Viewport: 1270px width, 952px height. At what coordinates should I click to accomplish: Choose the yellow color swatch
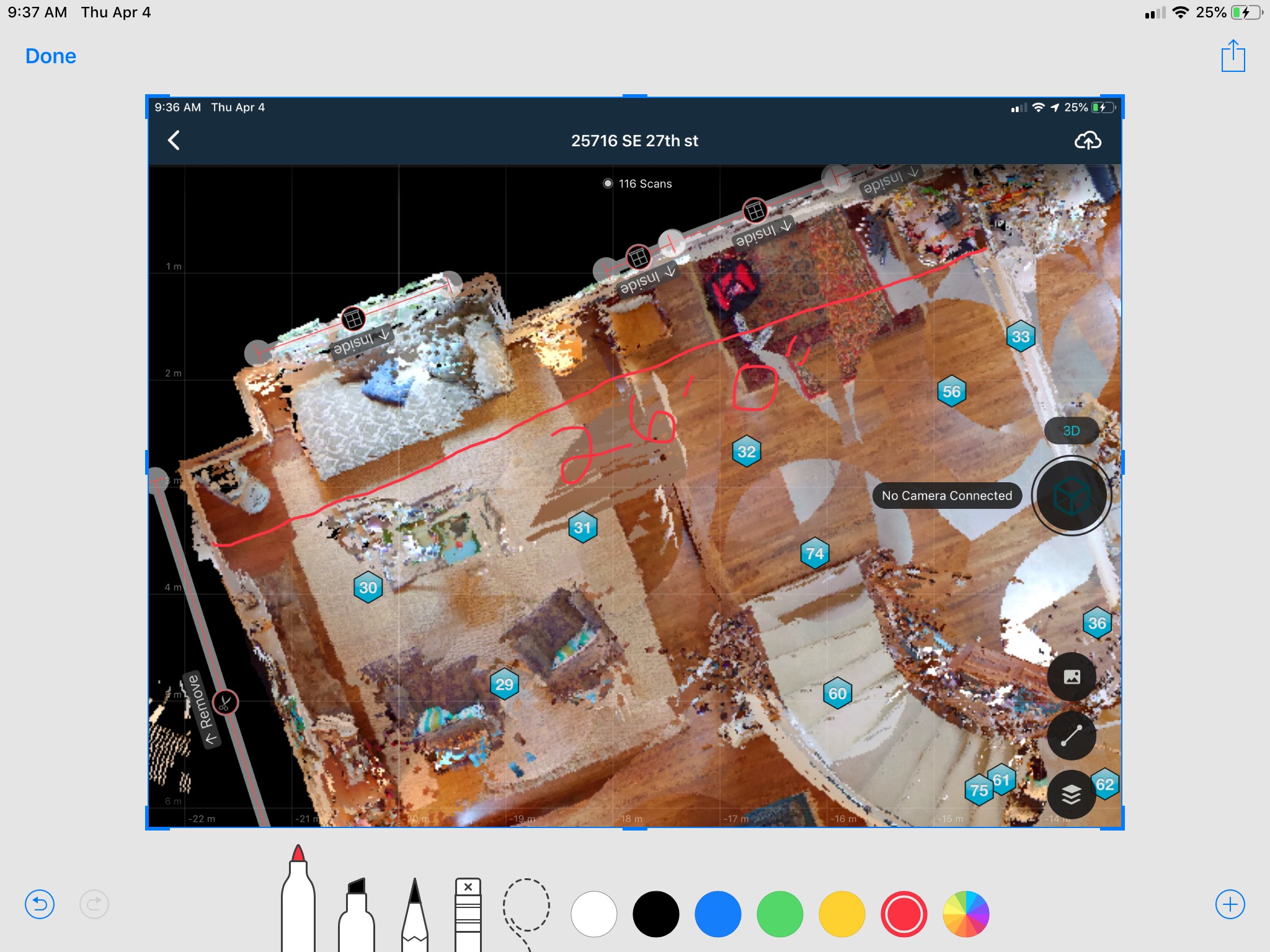pos(842,914)
